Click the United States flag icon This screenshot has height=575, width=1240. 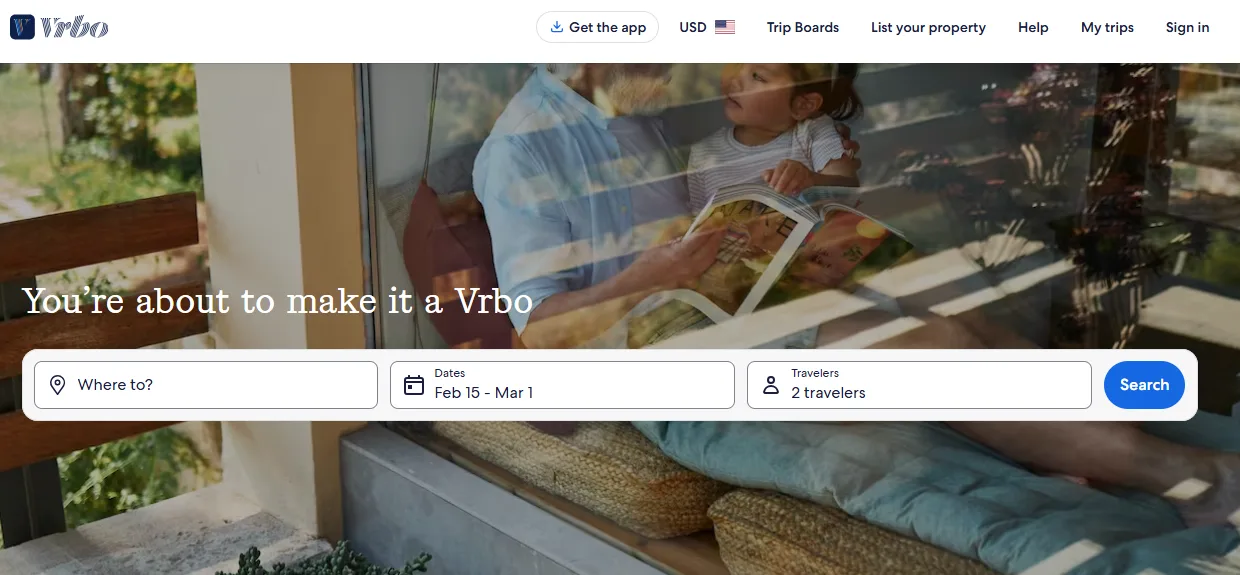(x=725, y=27)
